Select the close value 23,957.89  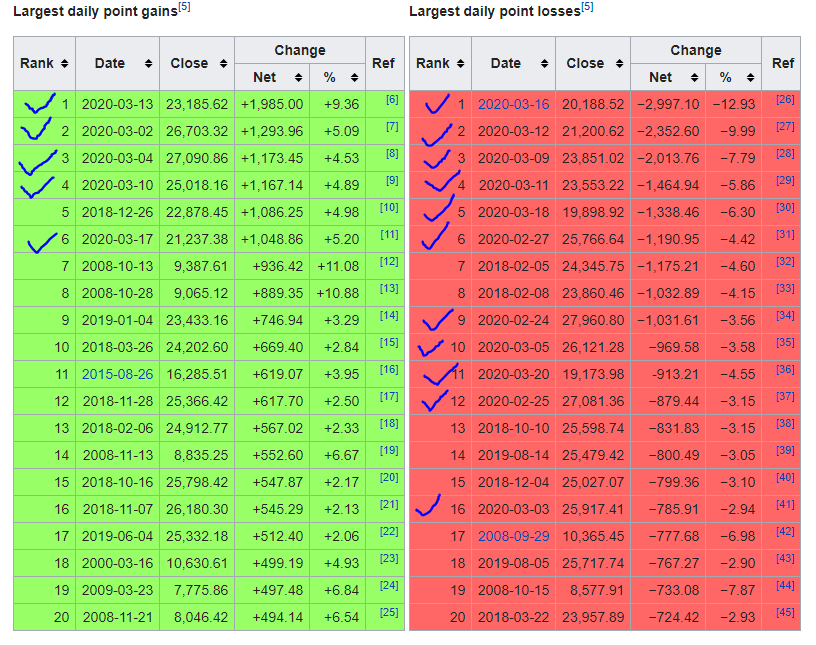click(593, 617)
